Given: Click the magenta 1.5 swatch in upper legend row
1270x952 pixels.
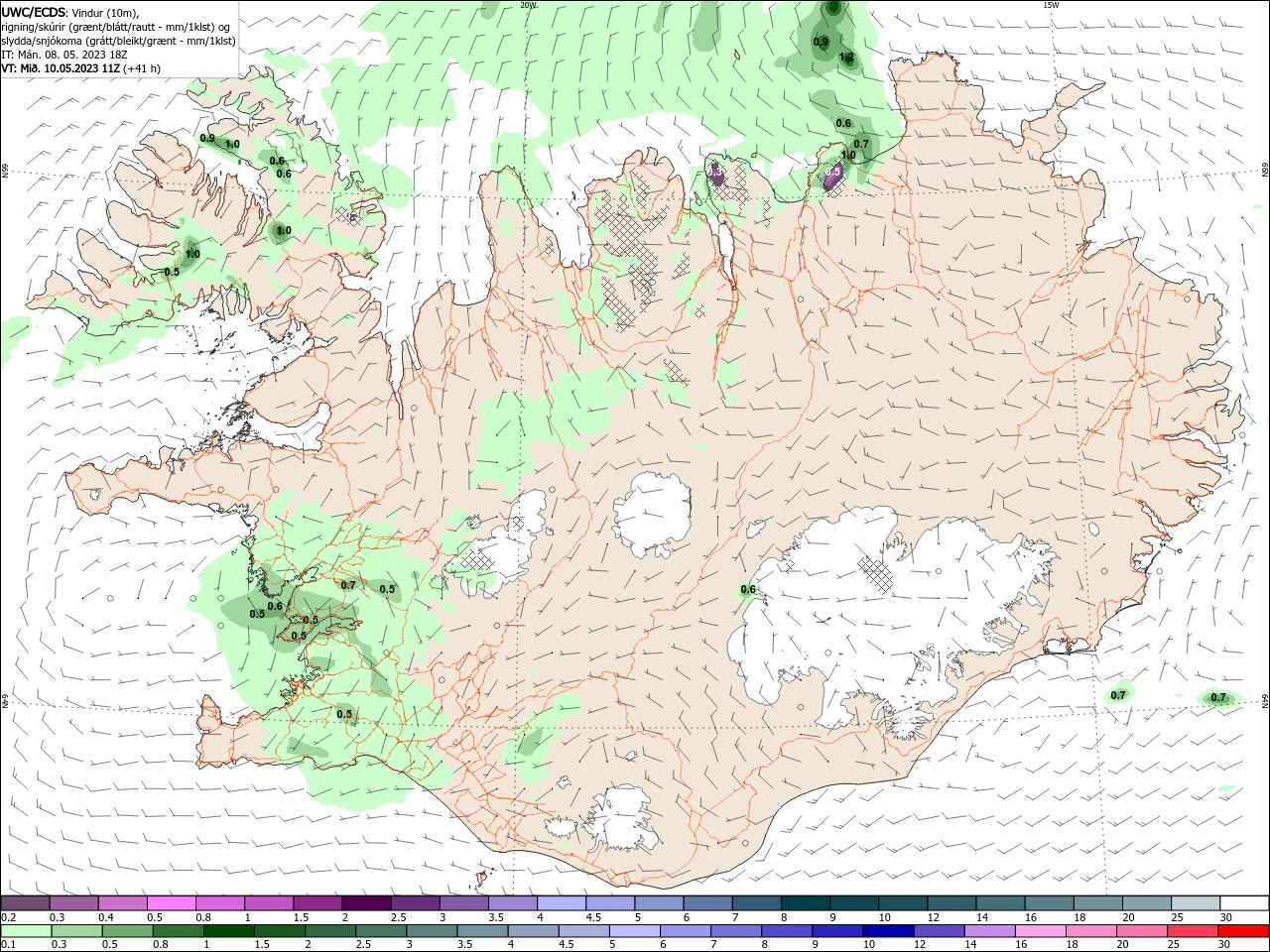Looking at the screenshot, I should 317,903.
